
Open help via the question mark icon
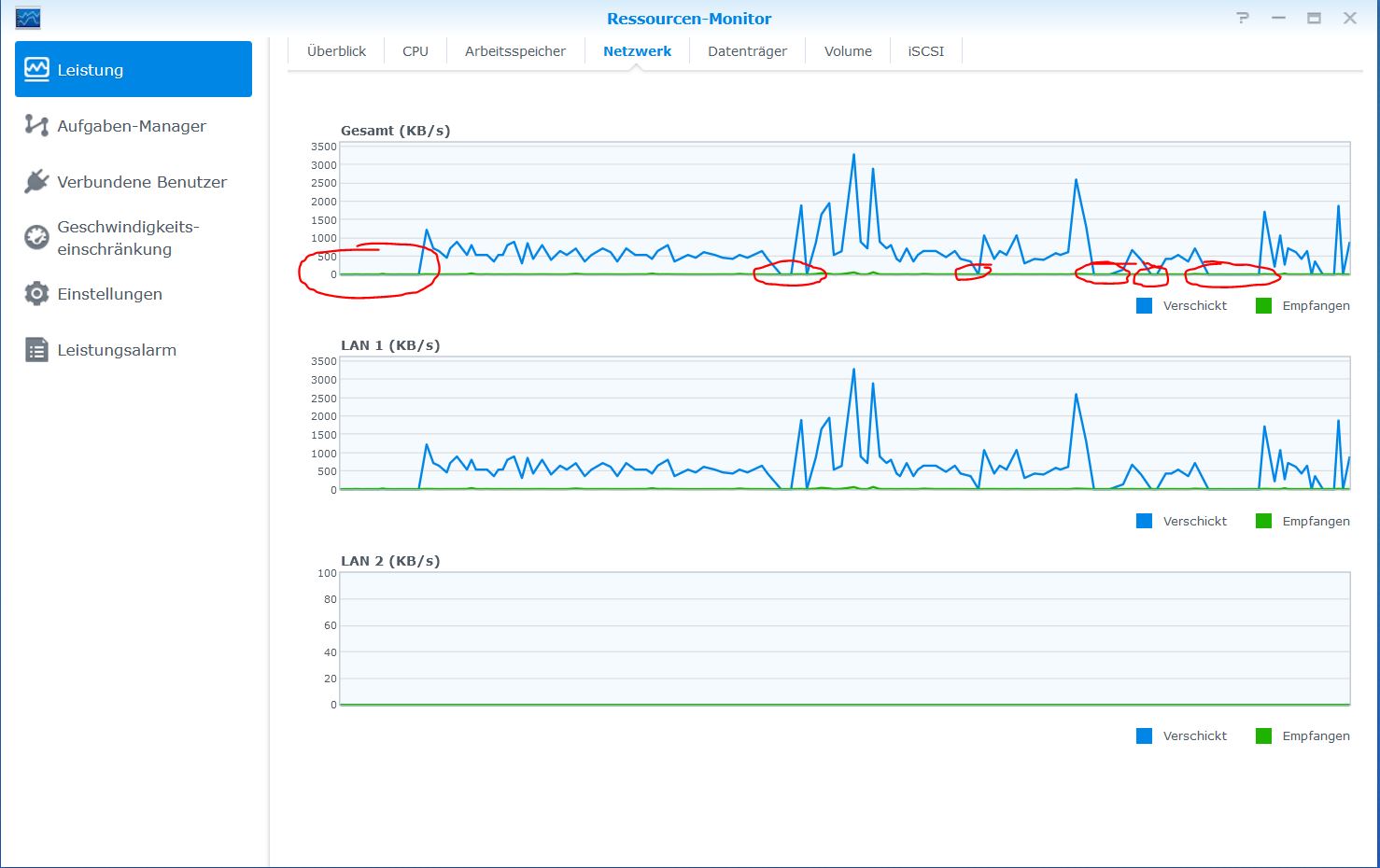coord(1243,18)
